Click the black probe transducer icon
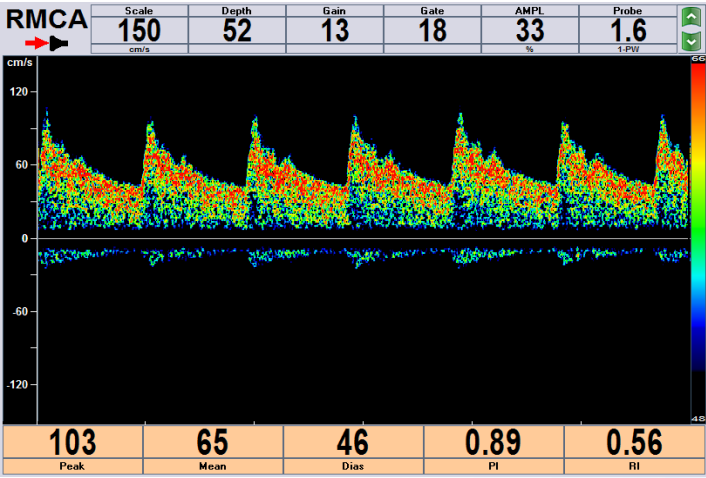706x478 pixels. pyautogui.click(x=58, y=43)
